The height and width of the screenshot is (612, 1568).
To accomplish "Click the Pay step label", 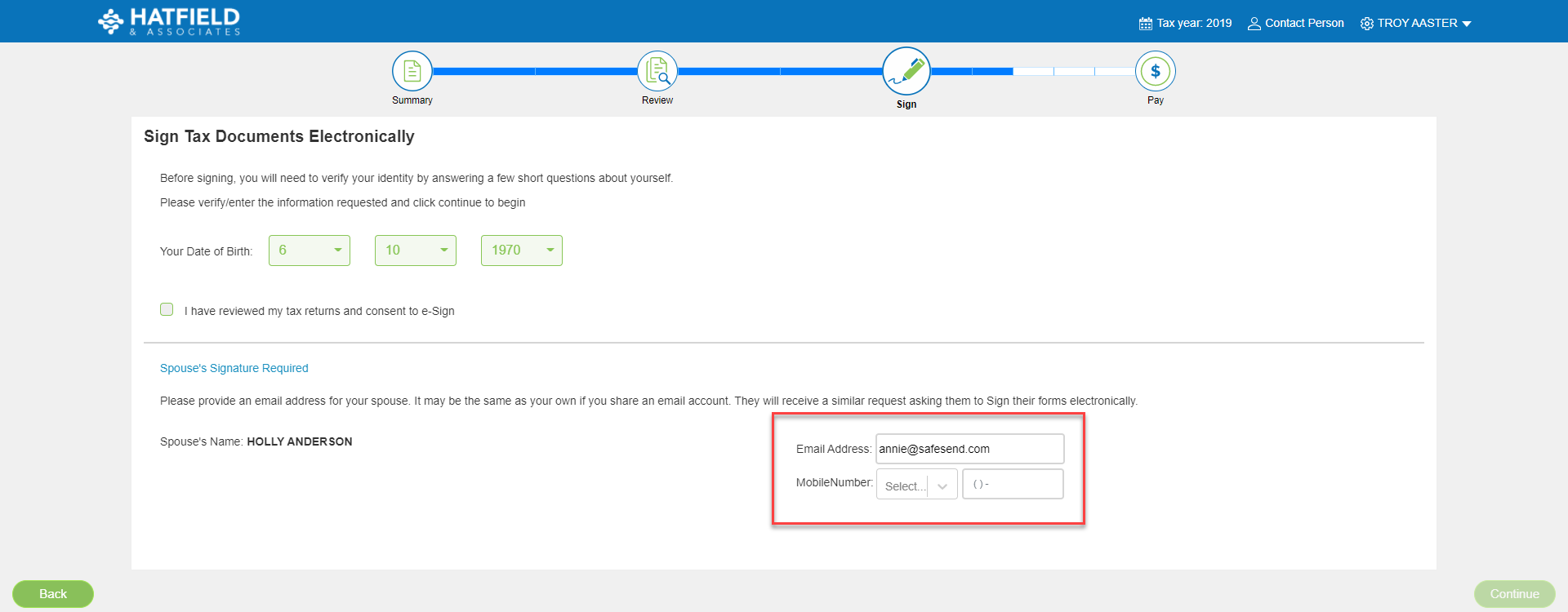I will (x=1156, y=100).
